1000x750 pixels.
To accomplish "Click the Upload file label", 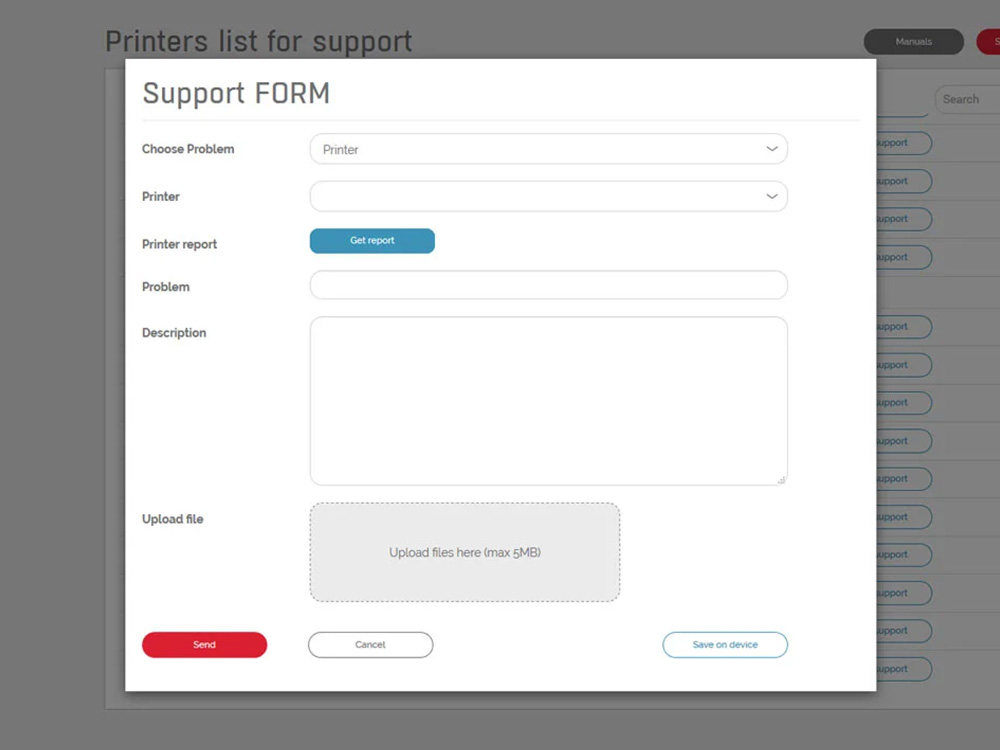I will 172,519.
